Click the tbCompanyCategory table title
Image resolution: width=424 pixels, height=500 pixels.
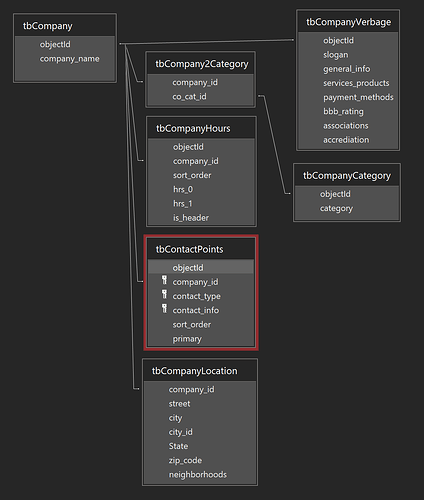[x=347, y=175]
